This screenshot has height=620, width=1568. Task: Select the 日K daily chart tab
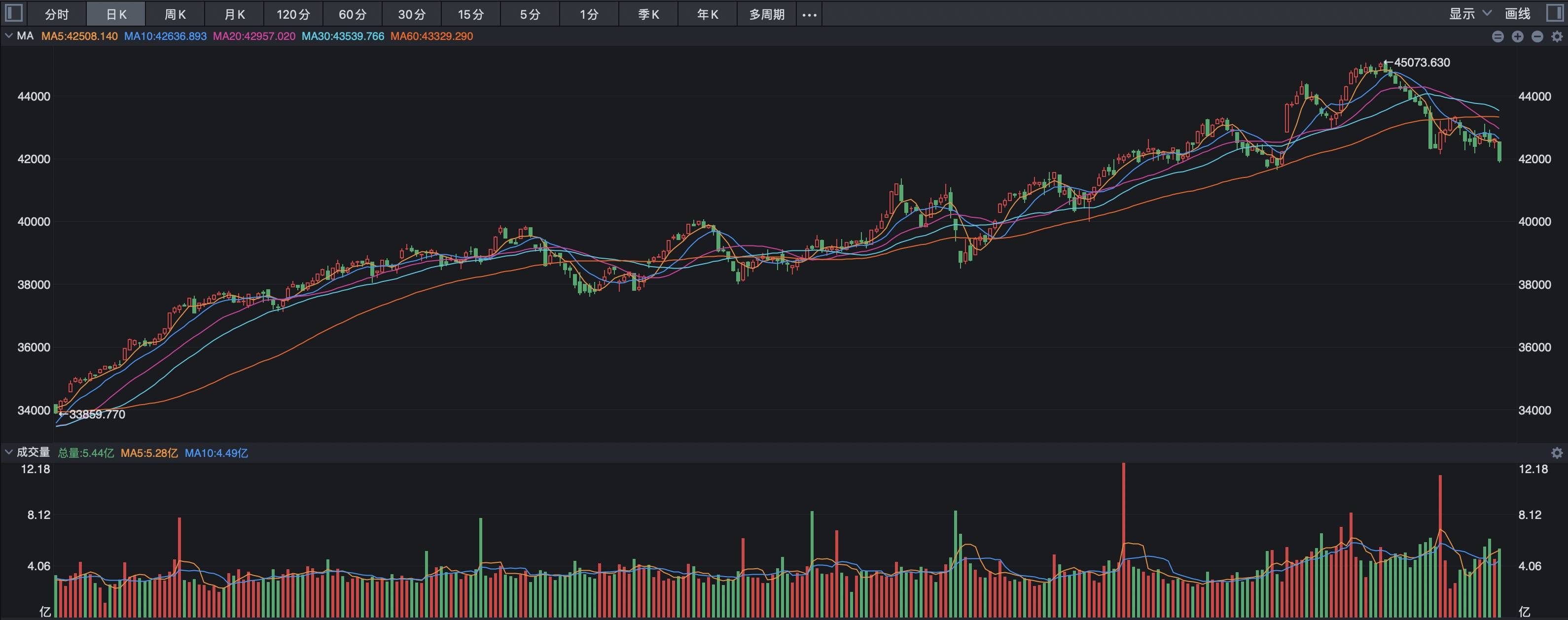coord(116,14)
